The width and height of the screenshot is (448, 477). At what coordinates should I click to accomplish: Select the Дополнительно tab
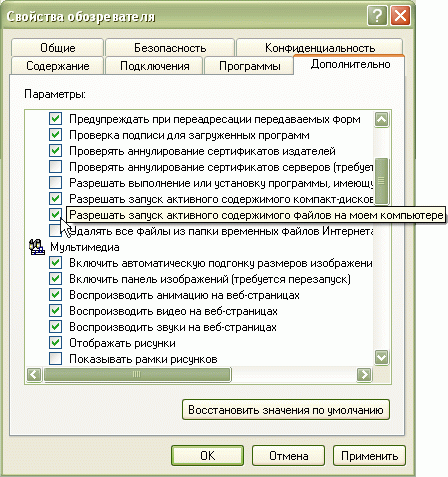[x=350, y=64]
